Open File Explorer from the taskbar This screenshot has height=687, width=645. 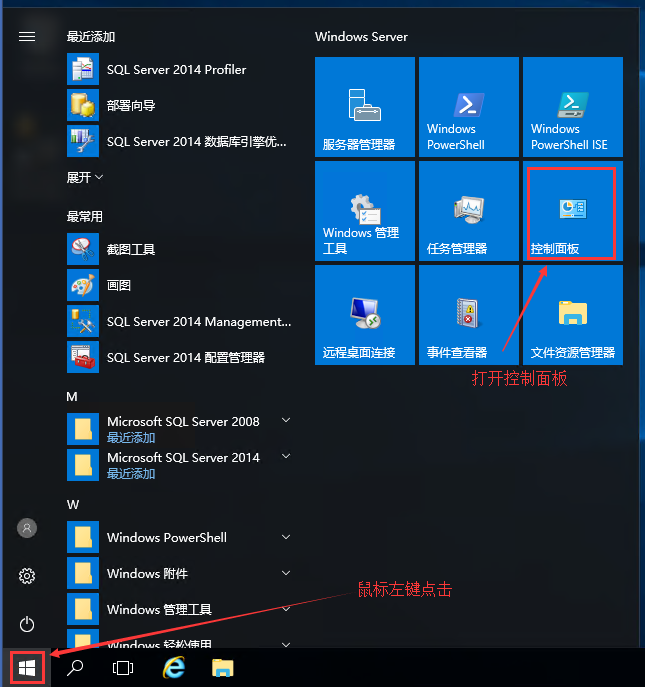(x=223, y=668)
